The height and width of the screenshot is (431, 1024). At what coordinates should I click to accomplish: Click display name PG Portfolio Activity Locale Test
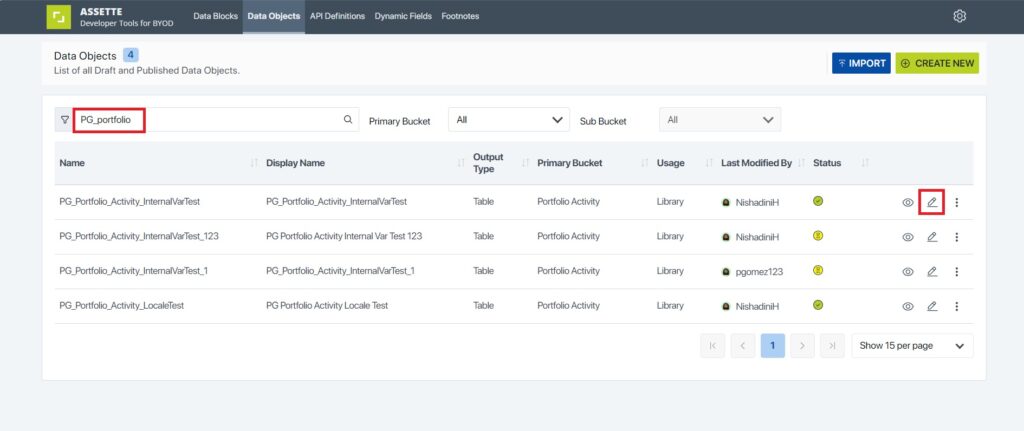point(327,306)
